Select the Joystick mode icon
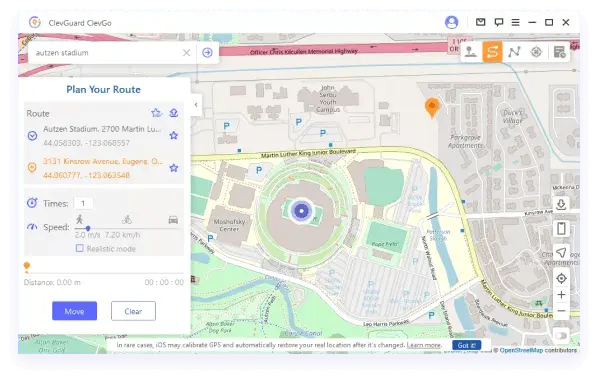The width and height of the screenshot is (598, 380). [536, 52]
